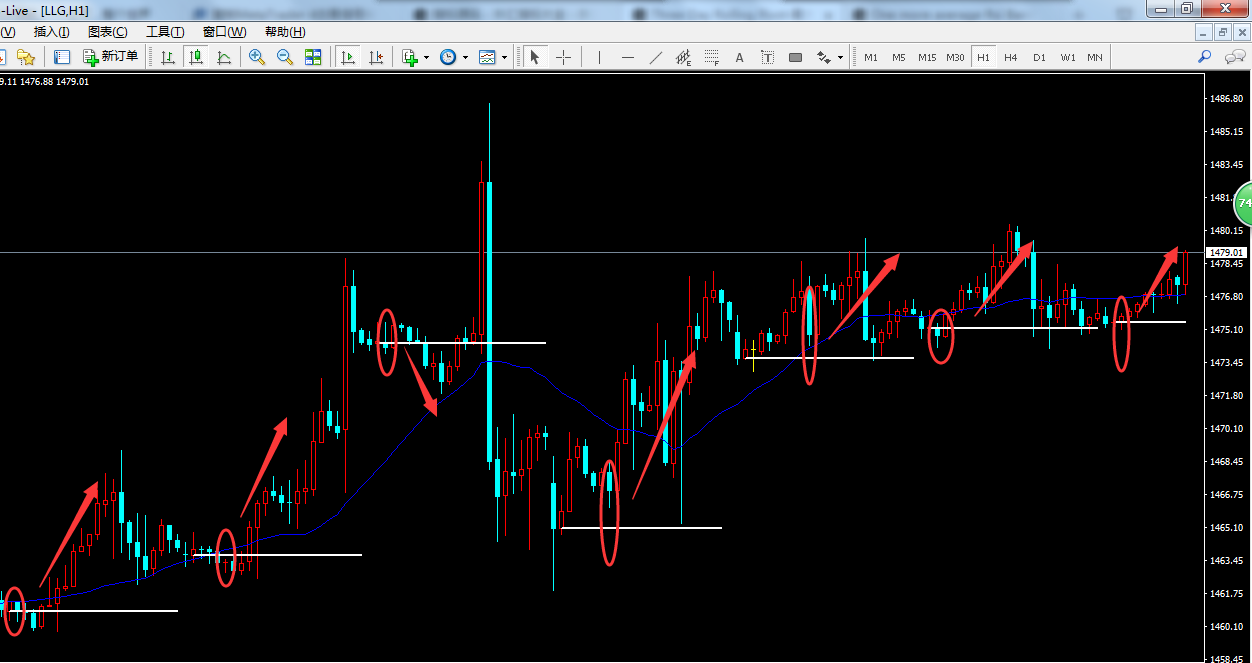1252x663 pixels.
Task: Click the 新订单 new order button
Action: 111,57
